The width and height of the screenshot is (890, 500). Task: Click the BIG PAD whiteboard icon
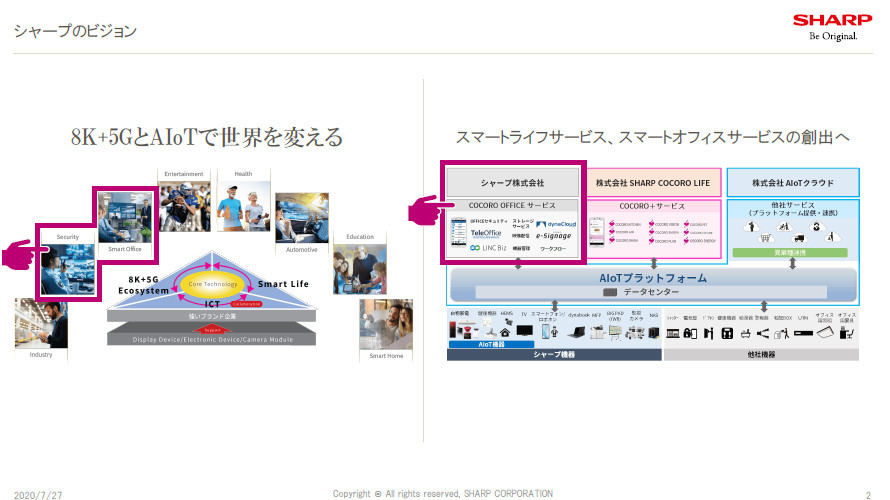[x=615, y=333]
